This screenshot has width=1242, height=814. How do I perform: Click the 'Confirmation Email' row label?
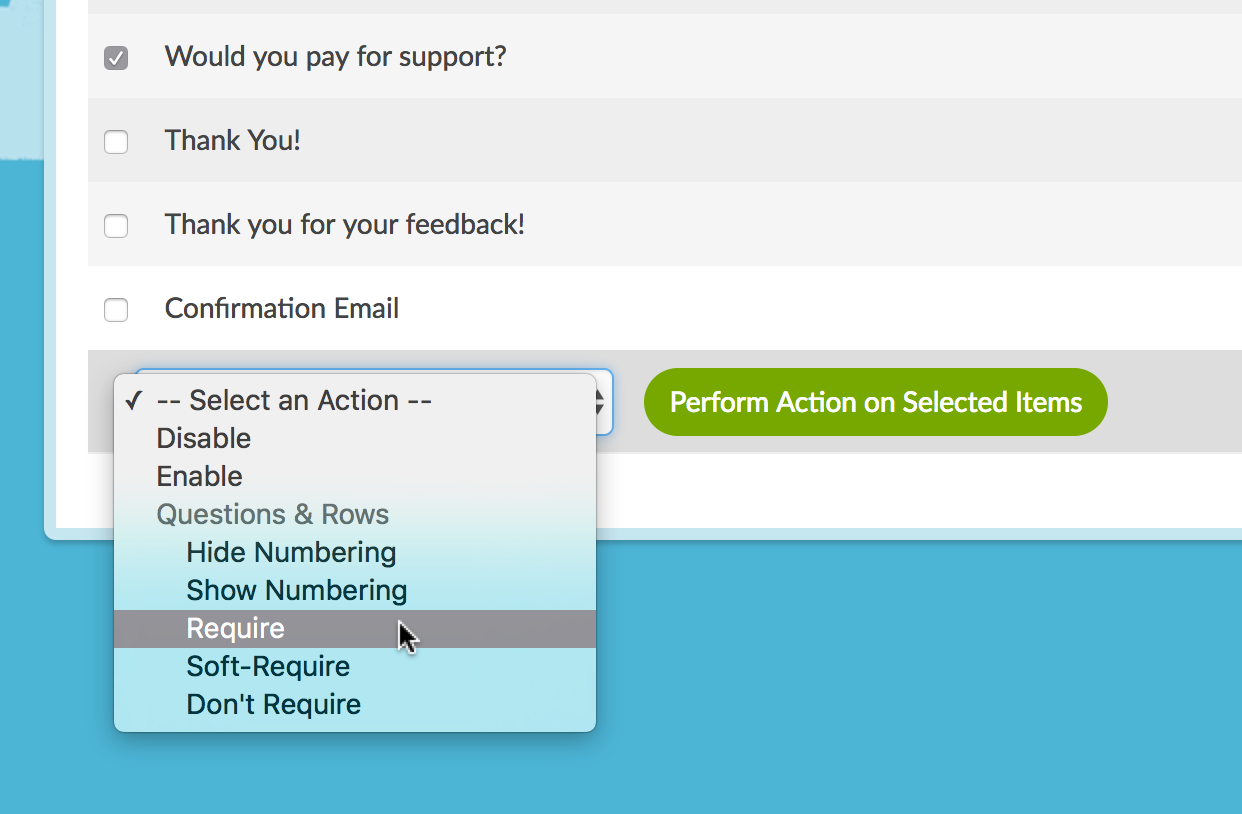tap(281, 309)
